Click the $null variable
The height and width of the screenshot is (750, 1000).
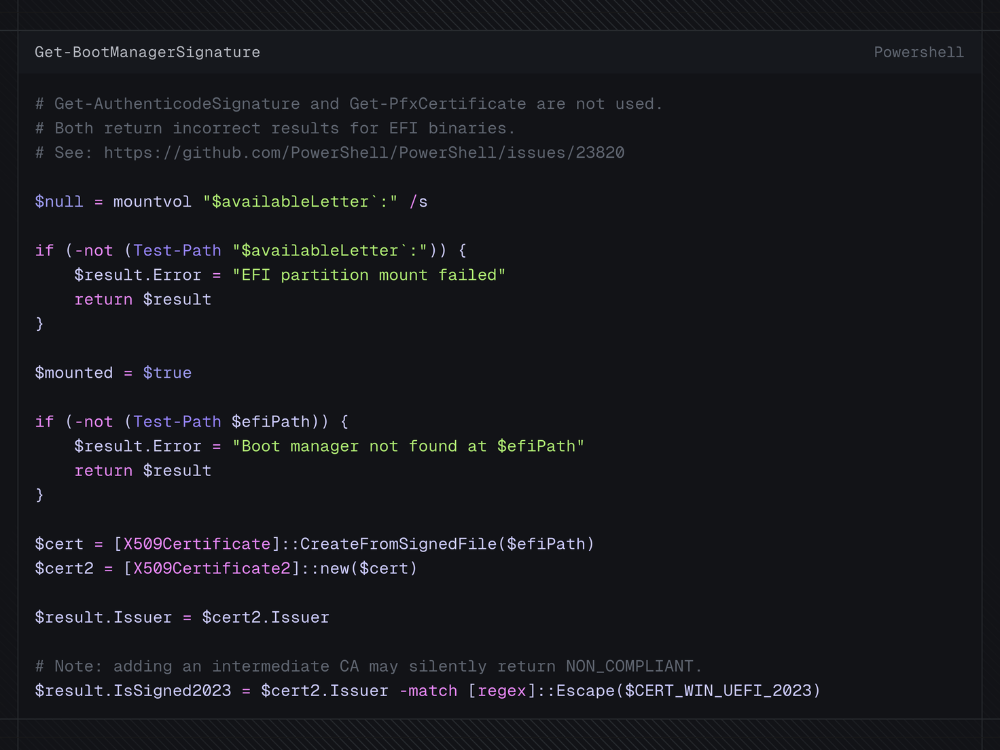[59, 202]
